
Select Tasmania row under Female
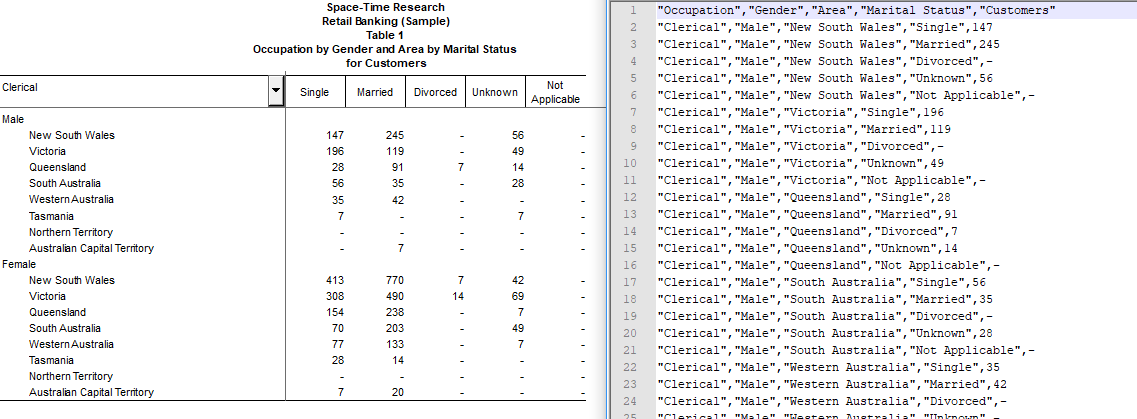tap(51, 360)
